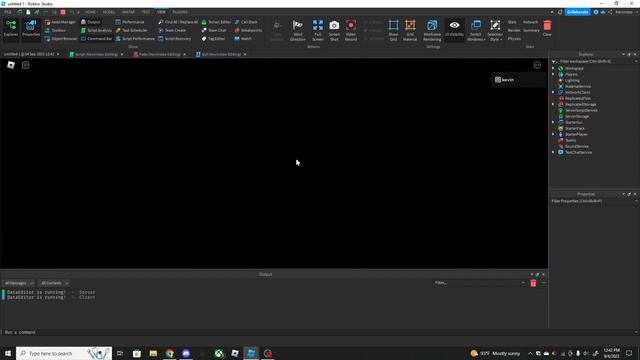Switch to the HOME ribbon tab
Screen dimensions: 640x360
pos(90,12)
